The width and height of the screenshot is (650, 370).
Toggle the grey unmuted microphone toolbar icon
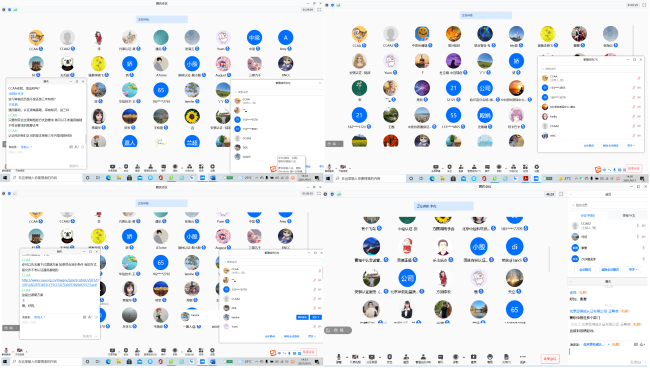pyautogui.click(x=339, y=357)
